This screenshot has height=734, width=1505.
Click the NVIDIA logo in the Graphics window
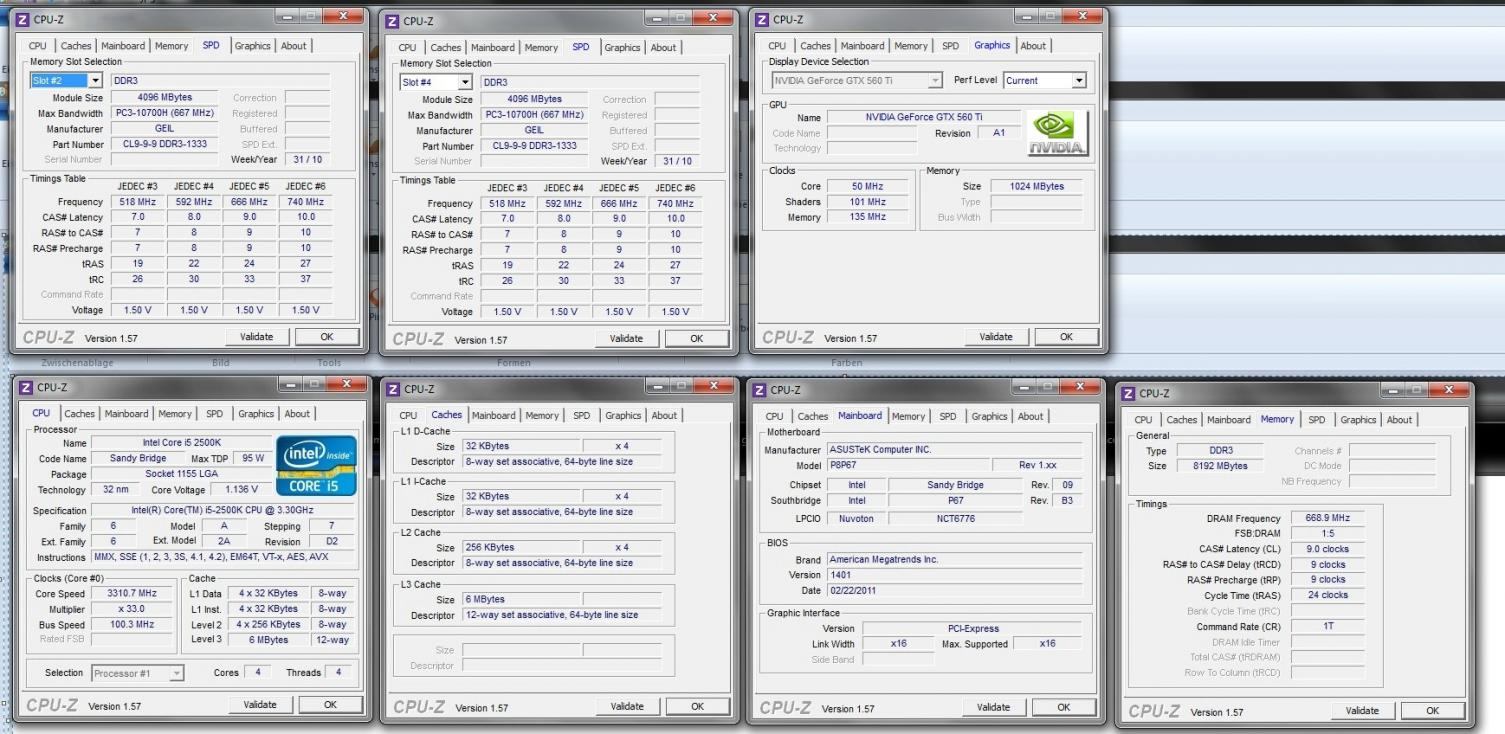1060,133
